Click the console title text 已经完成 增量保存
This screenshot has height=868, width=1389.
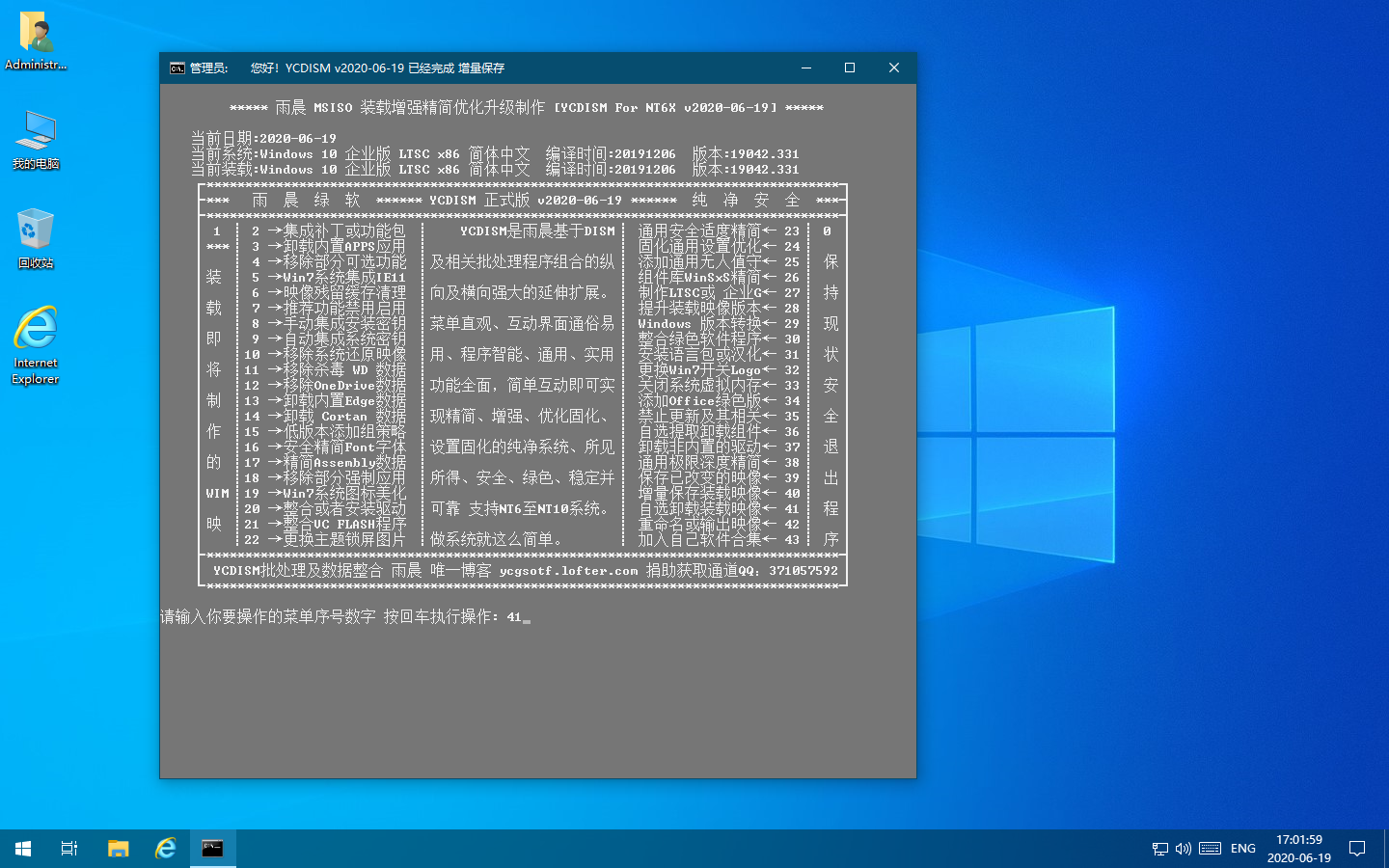(x=456, y=68)
